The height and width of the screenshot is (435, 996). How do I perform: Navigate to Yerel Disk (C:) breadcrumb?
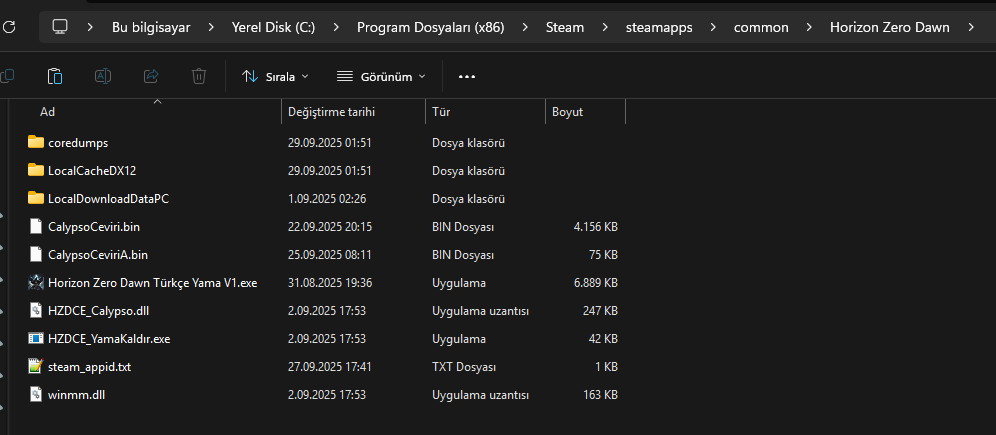273,27
